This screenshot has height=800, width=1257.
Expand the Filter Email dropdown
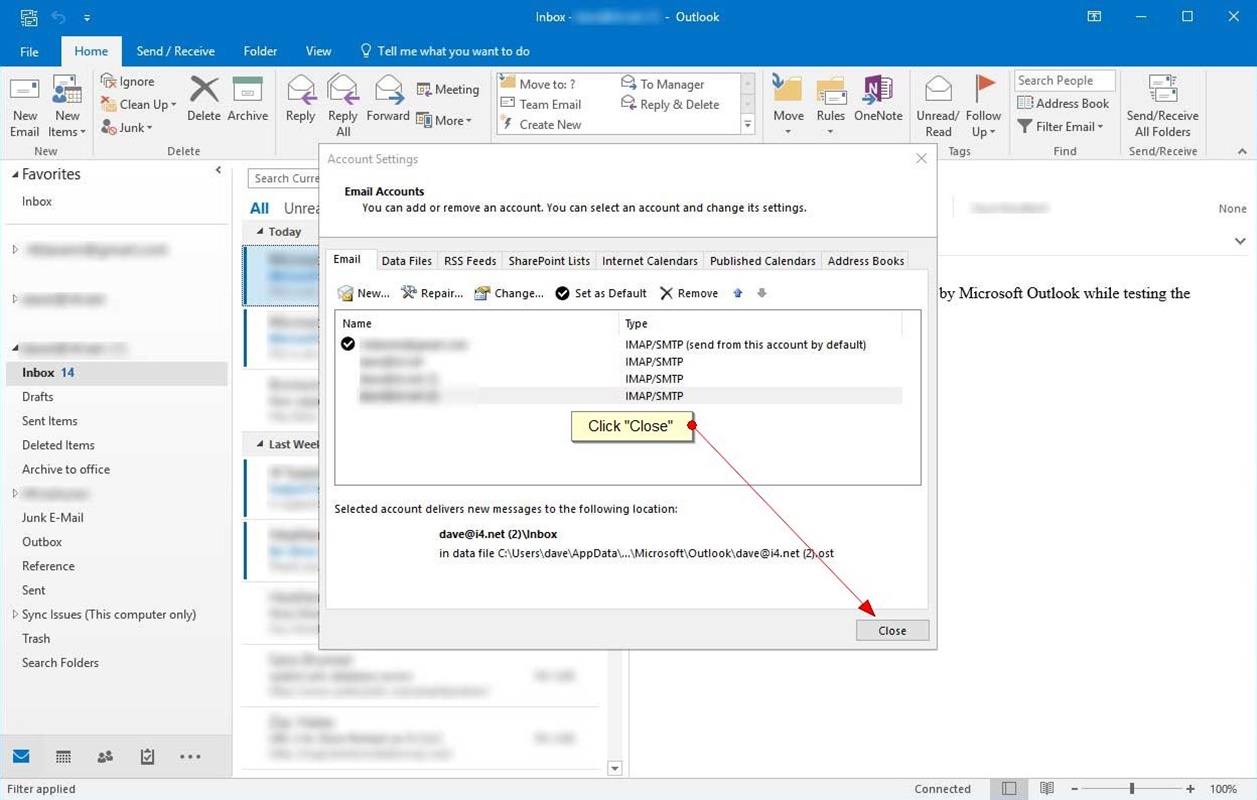(1060, 127)
